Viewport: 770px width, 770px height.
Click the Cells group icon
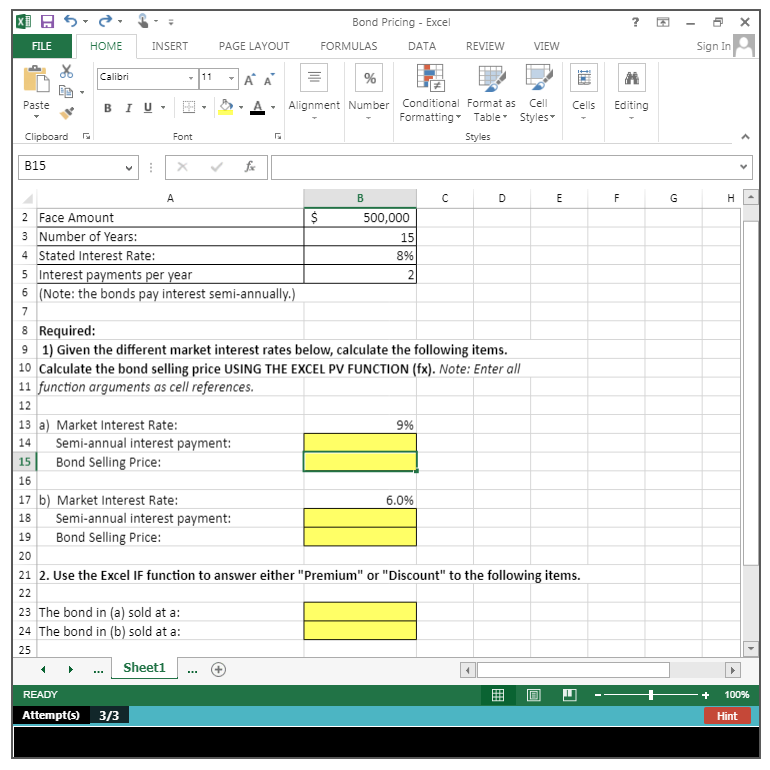point(584,78)
